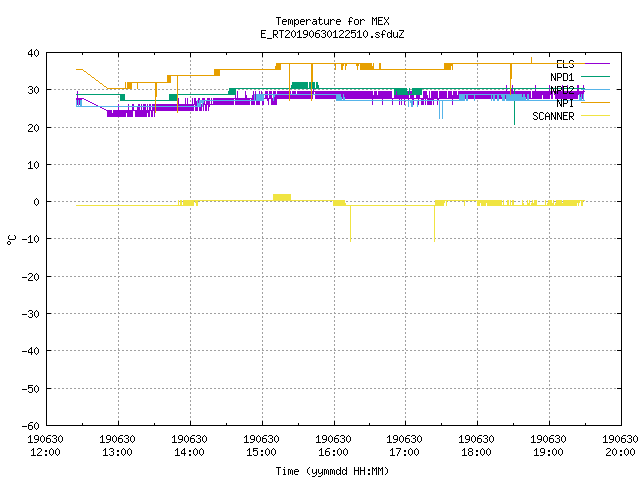
Task: Click the y-axis value -10
Action: click(x=31, y=239)
